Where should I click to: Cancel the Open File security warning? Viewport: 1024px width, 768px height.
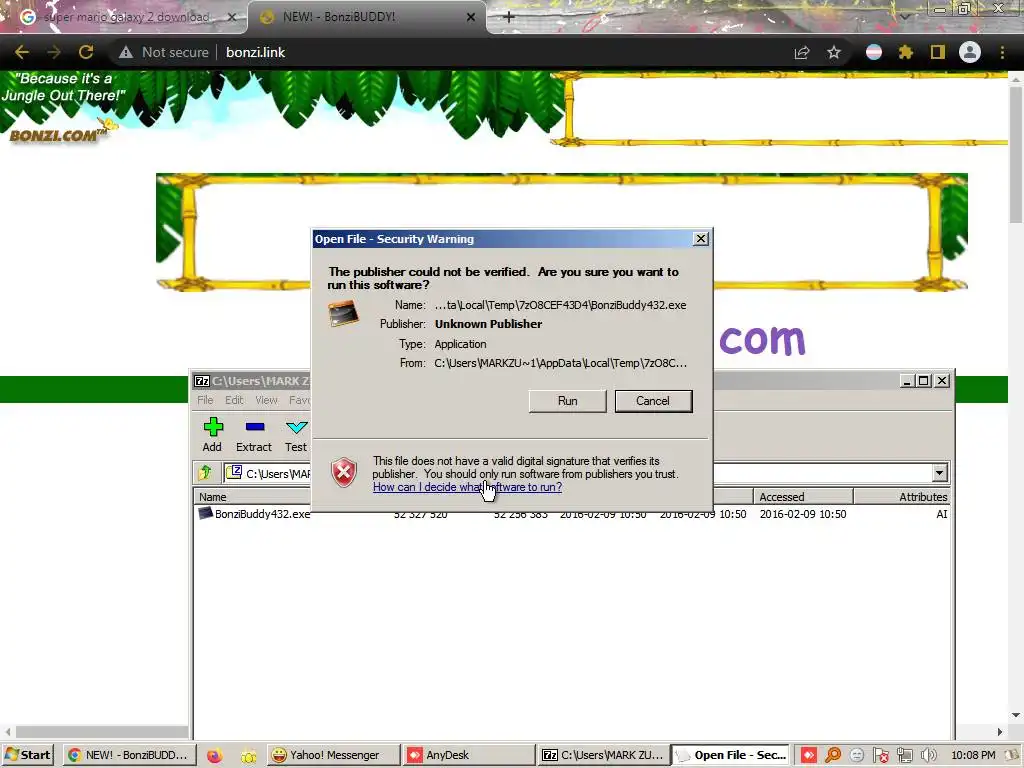pyautogui.click(x=653, y=401)
